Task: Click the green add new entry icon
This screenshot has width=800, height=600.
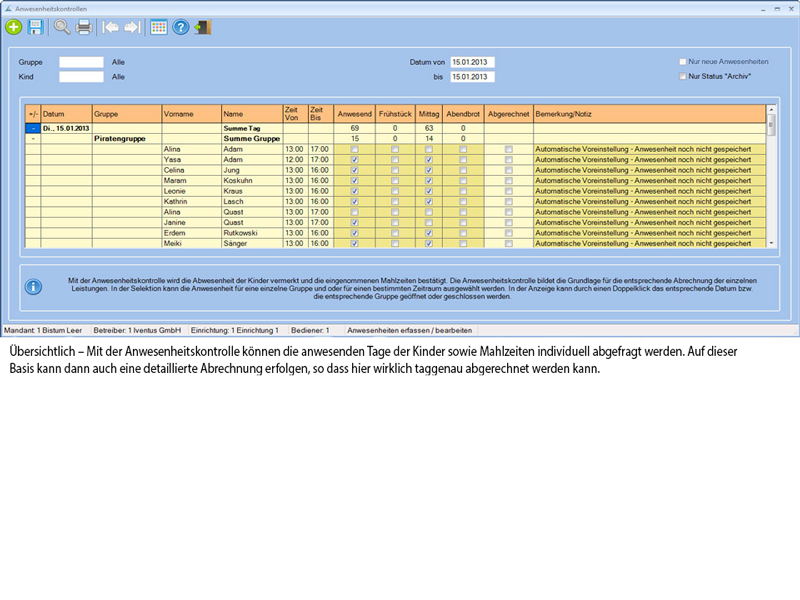Action: 14,27
